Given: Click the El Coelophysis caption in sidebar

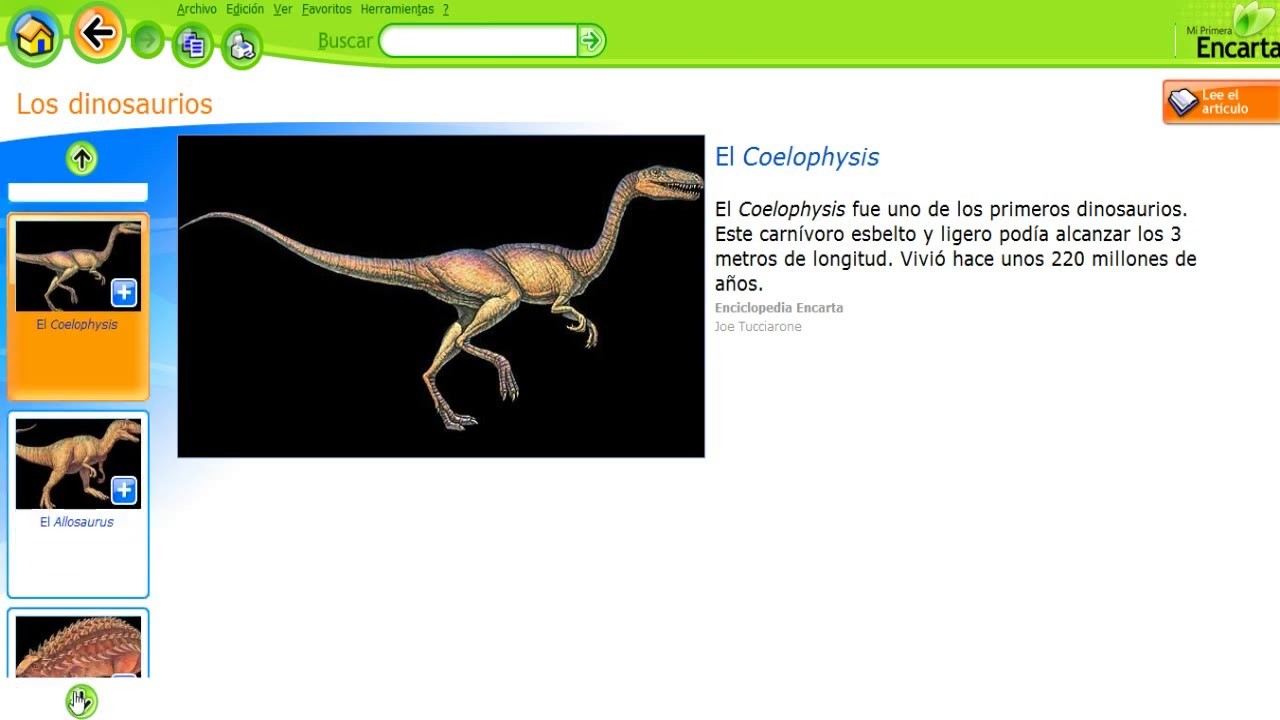Looking at the screenshot, I should coord(77,325).
